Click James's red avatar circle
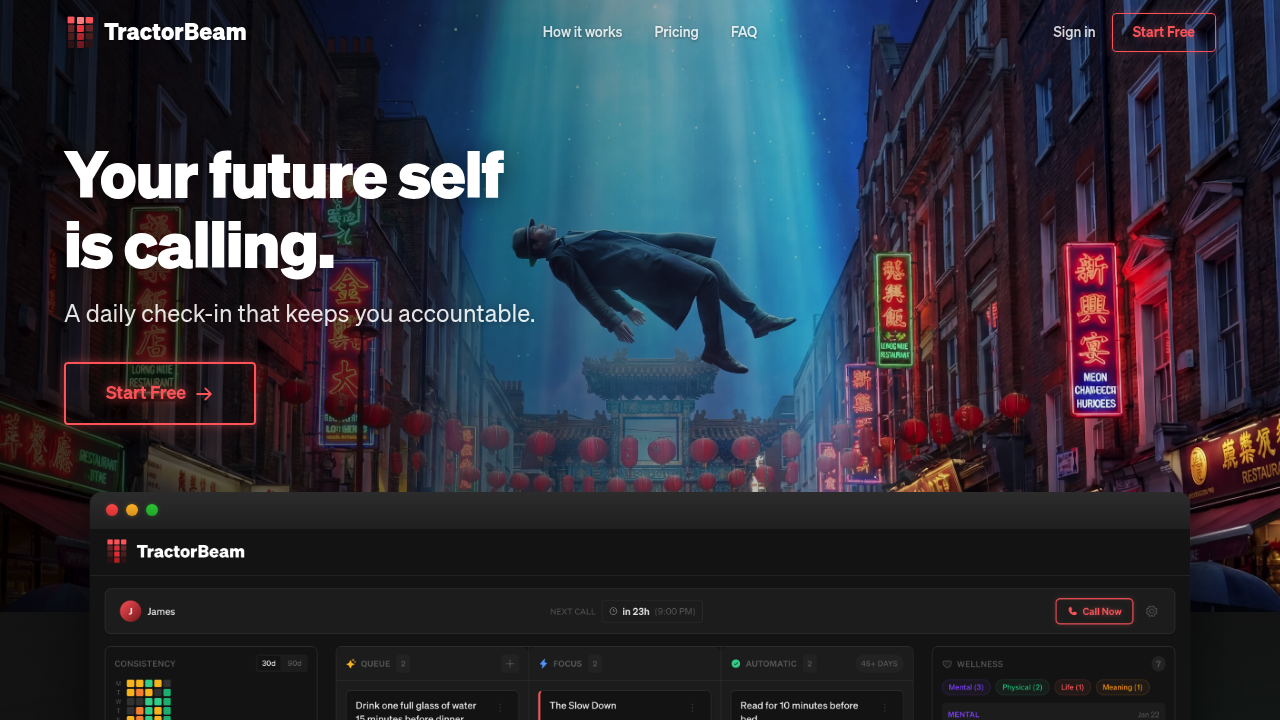This screenshot has width=1280, height=720. (130, 611)
